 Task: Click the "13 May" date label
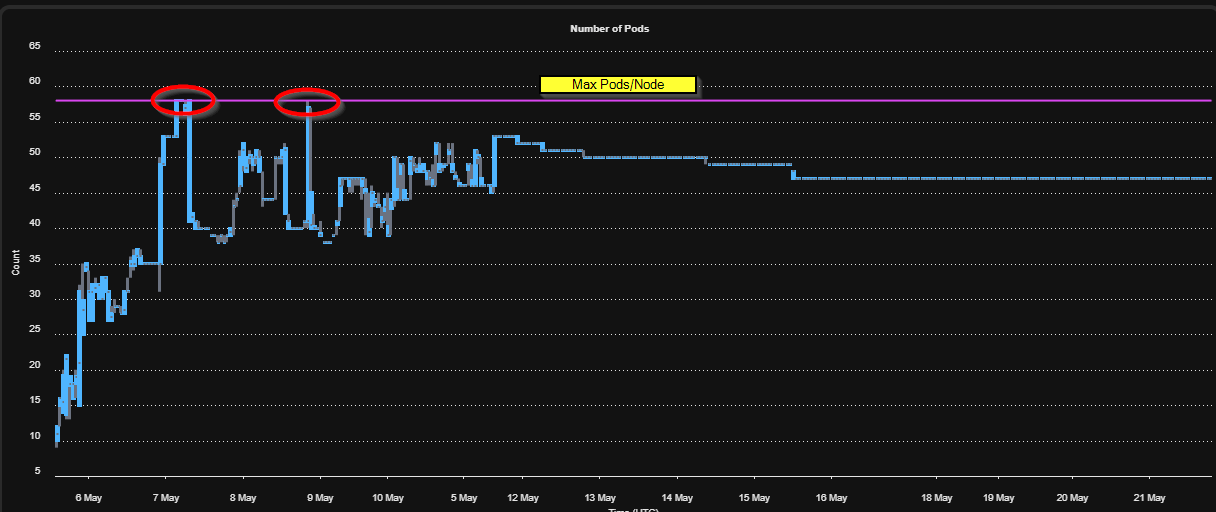tap(600, 497)
